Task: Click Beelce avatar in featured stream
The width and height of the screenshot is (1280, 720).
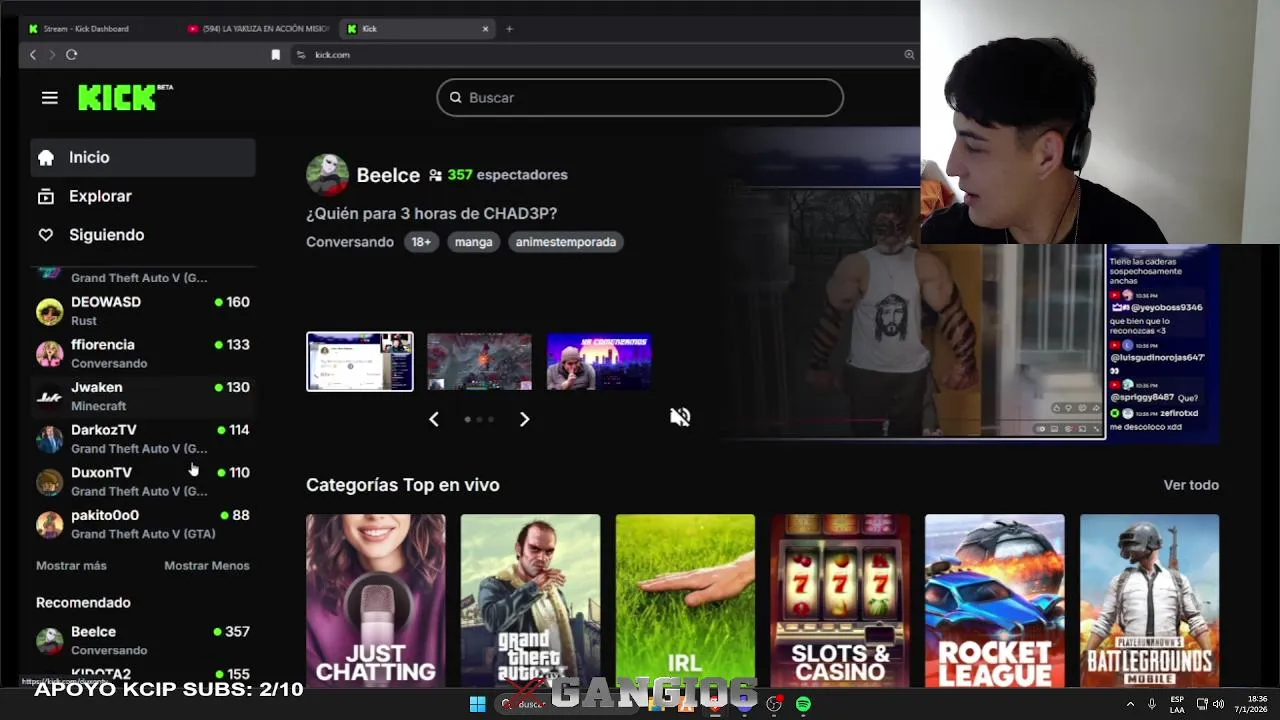Action: click(327, 175)
